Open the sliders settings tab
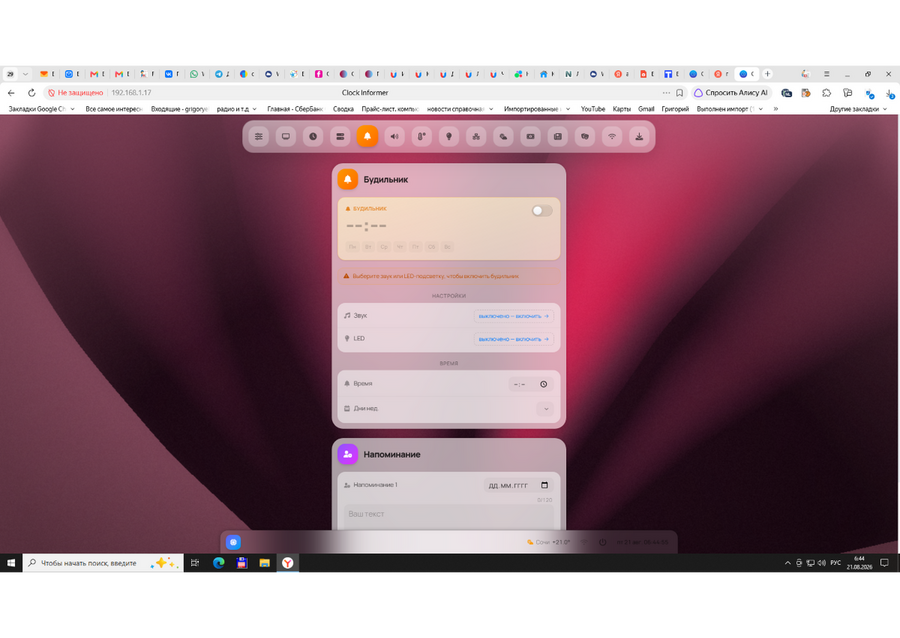This screenshot has width=900, height=638. point(259,137)
